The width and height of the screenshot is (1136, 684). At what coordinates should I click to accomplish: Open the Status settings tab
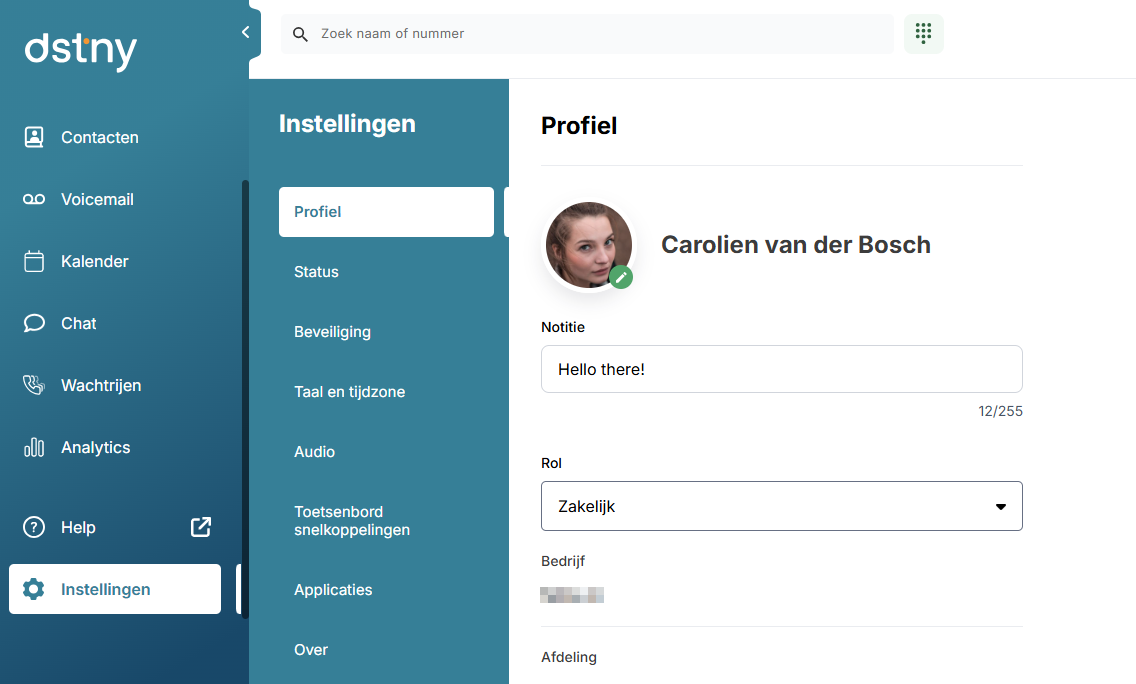[x=316, y=272]
